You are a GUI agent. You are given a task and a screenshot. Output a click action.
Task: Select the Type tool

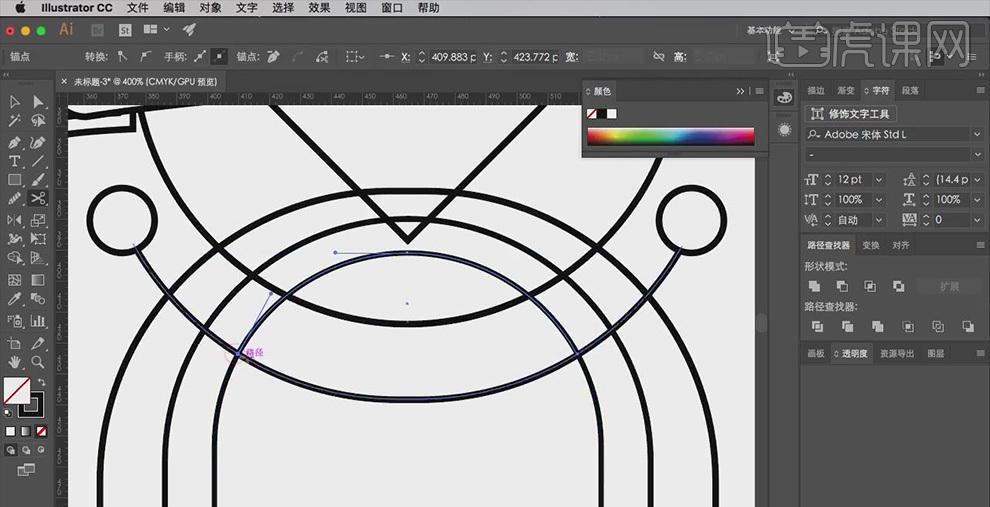tap(15, 161)
